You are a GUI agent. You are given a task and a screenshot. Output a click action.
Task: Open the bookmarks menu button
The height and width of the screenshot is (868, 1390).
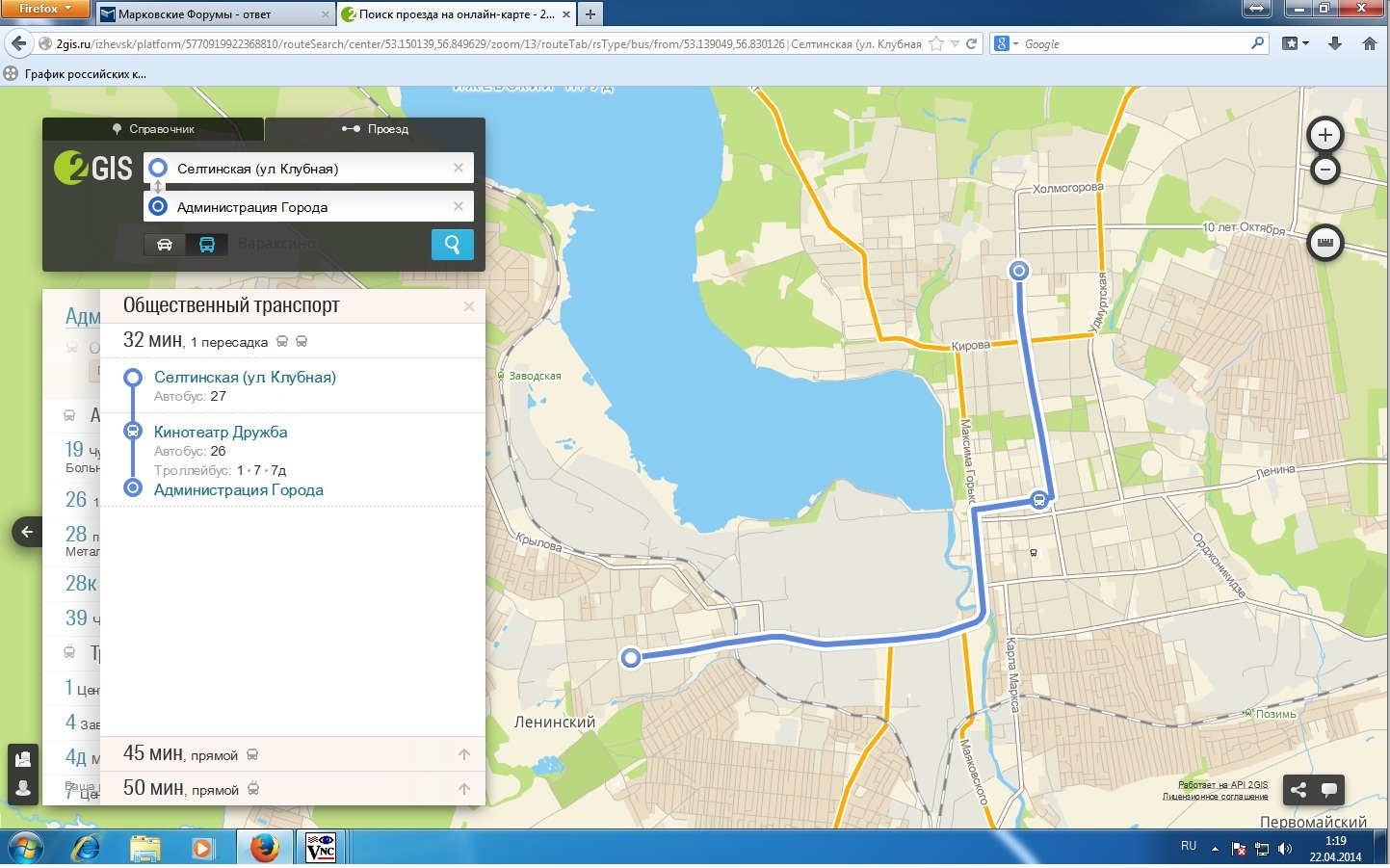(x=1296, y=43)
